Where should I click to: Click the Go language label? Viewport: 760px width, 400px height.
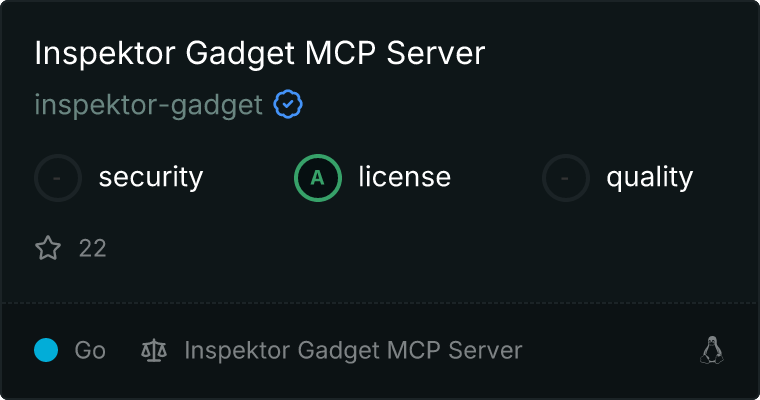[x=90, y=350]
